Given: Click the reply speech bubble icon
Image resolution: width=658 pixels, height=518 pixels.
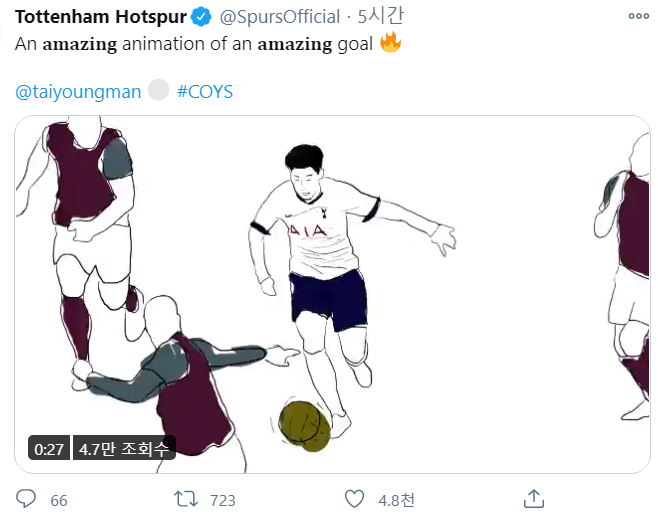Looking at the screenshot, I should 27,498.
